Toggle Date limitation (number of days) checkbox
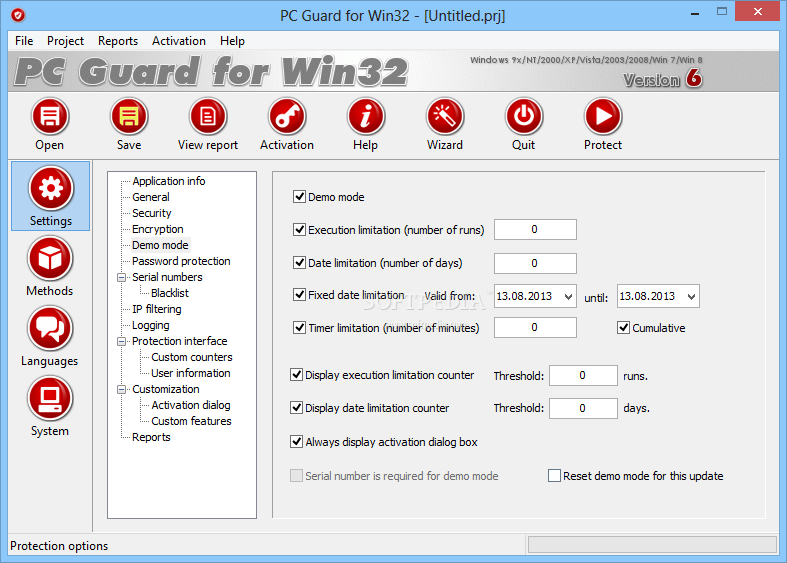The image size is (787, 563). point(299,262)
